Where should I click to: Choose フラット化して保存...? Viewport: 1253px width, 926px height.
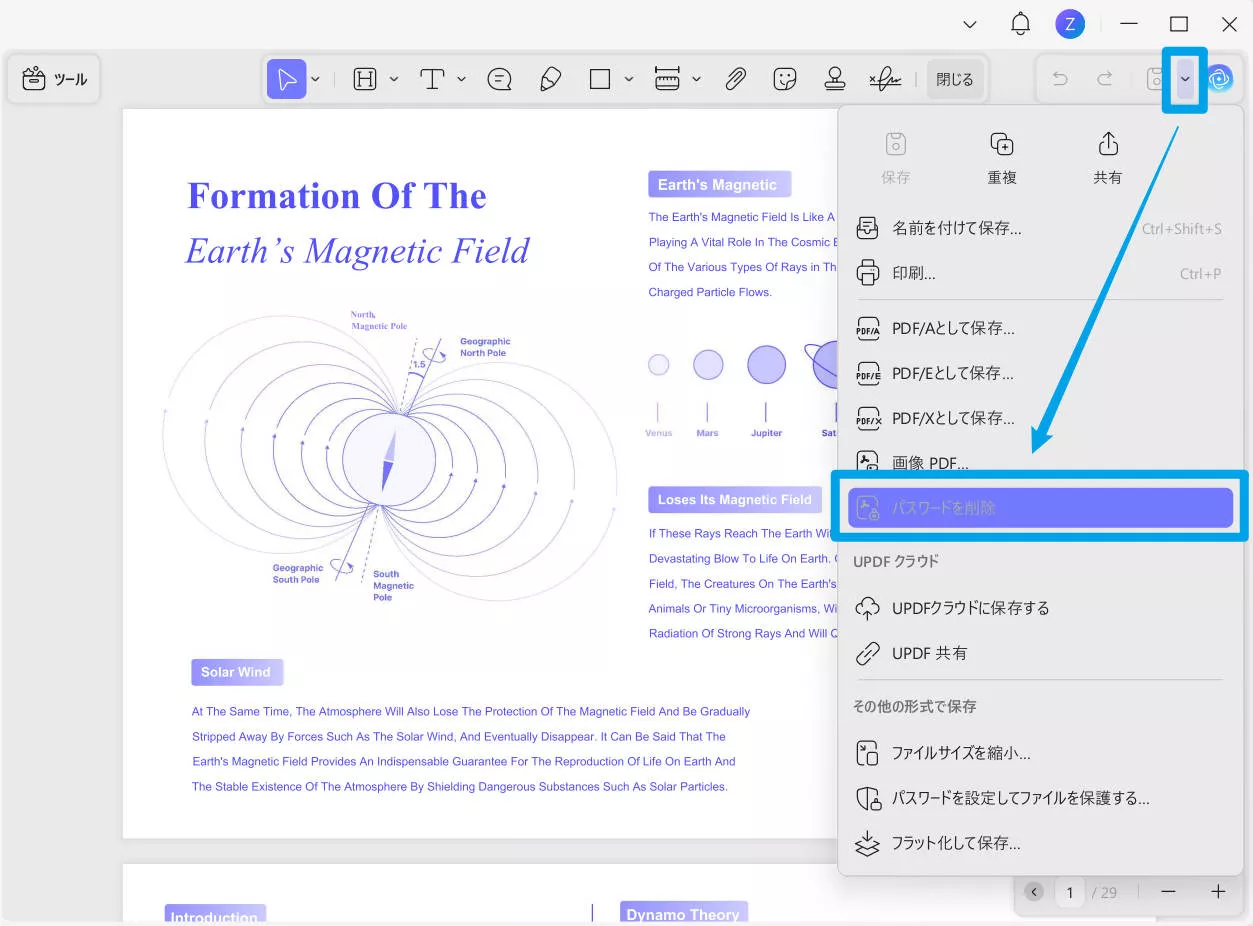(x=1038, y=843)
